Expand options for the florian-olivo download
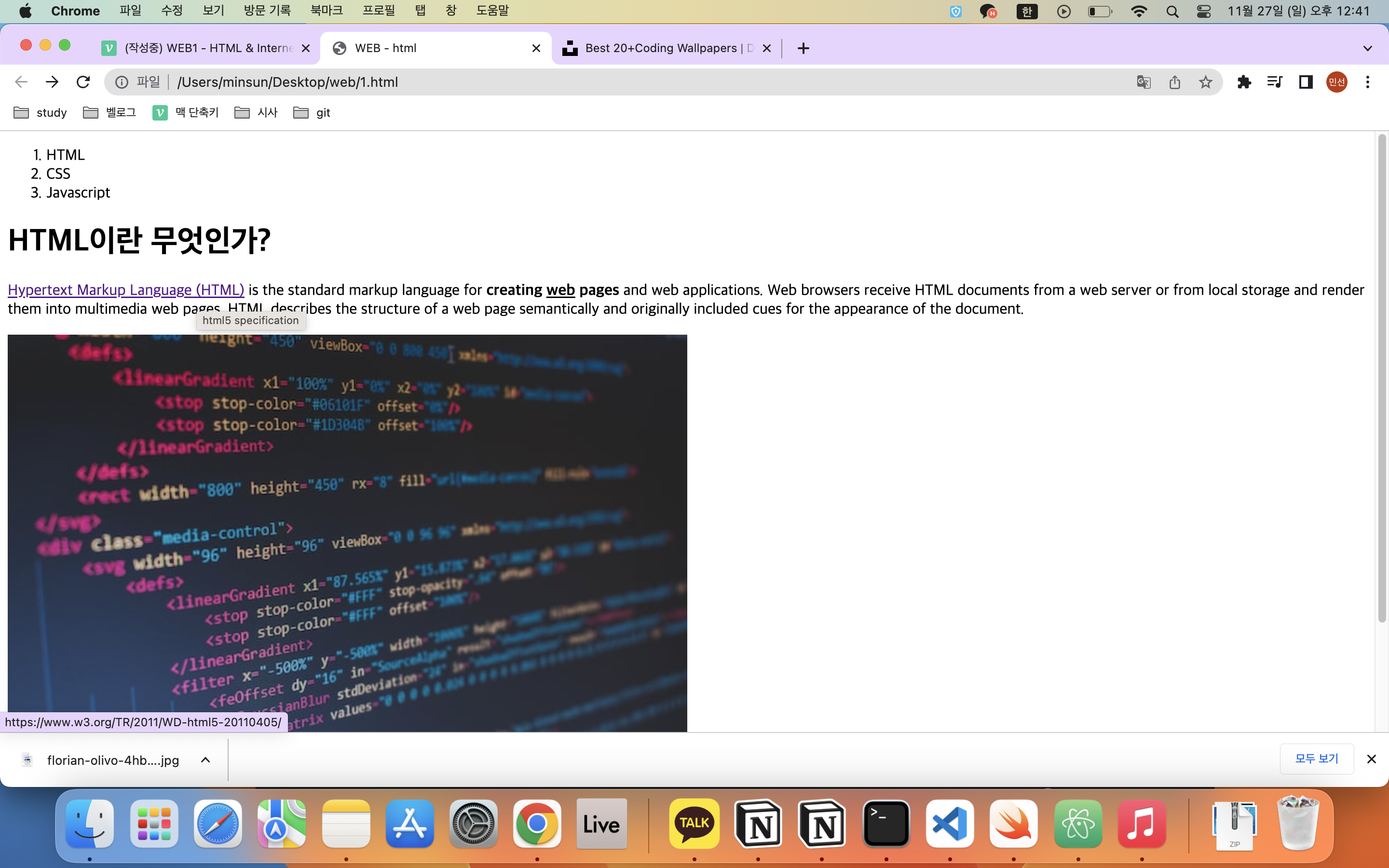1389x868 pixels. (x=205, y=760)
